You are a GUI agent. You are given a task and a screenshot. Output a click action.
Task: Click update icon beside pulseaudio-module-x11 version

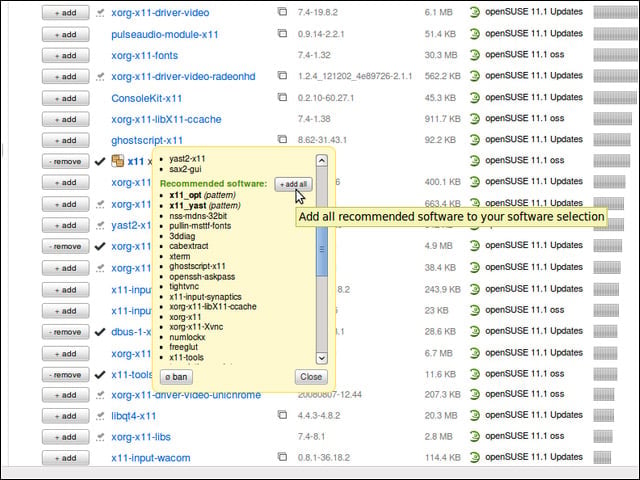click(x=282, y=33)
